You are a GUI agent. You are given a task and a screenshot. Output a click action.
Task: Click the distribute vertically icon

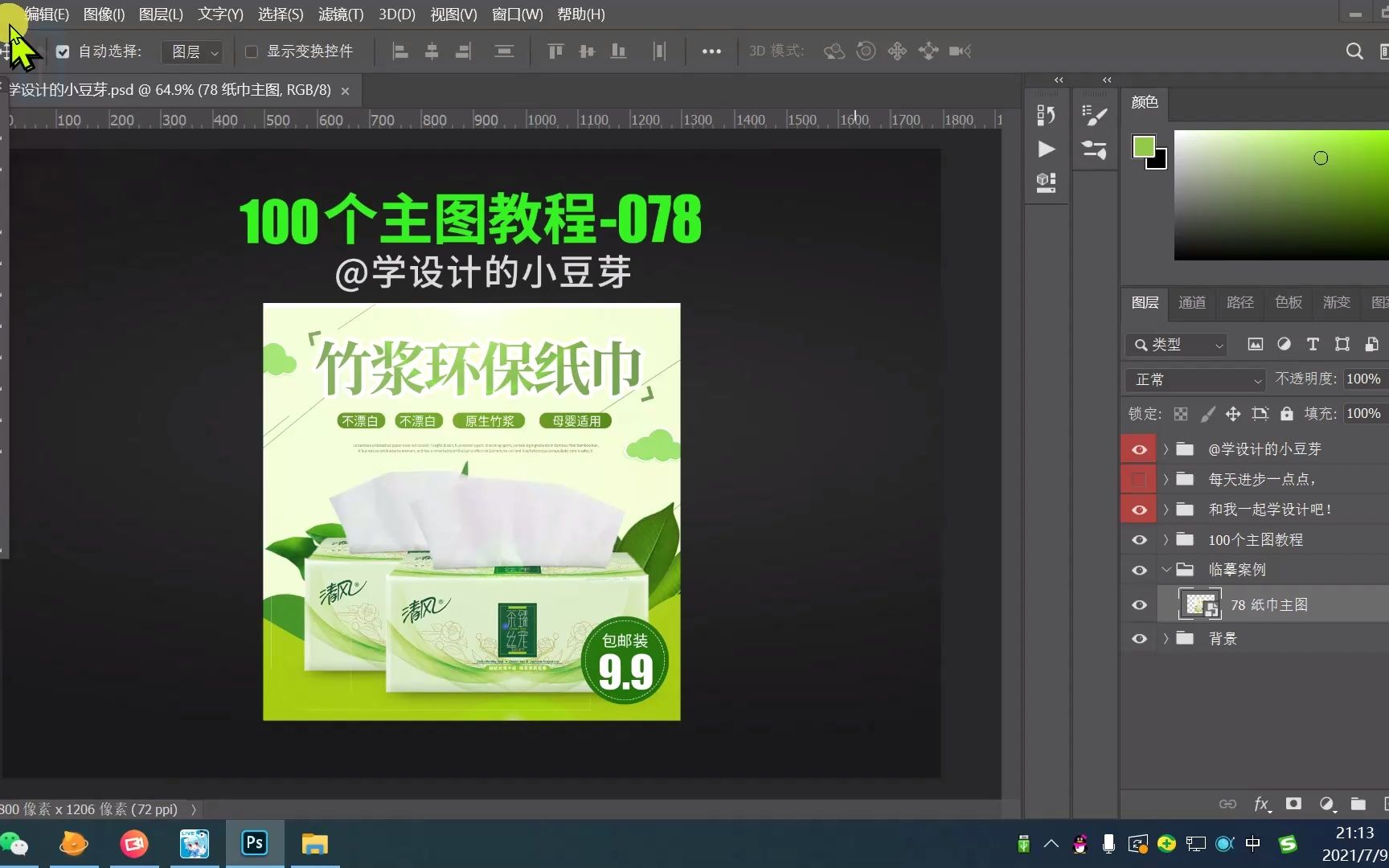point(504,51)
